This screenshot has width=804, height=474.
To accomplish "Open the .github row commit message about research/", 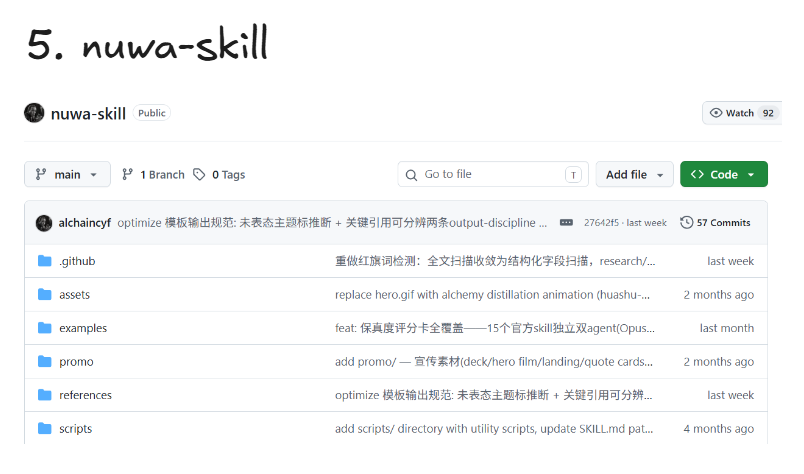I will (x=495, y=261).
